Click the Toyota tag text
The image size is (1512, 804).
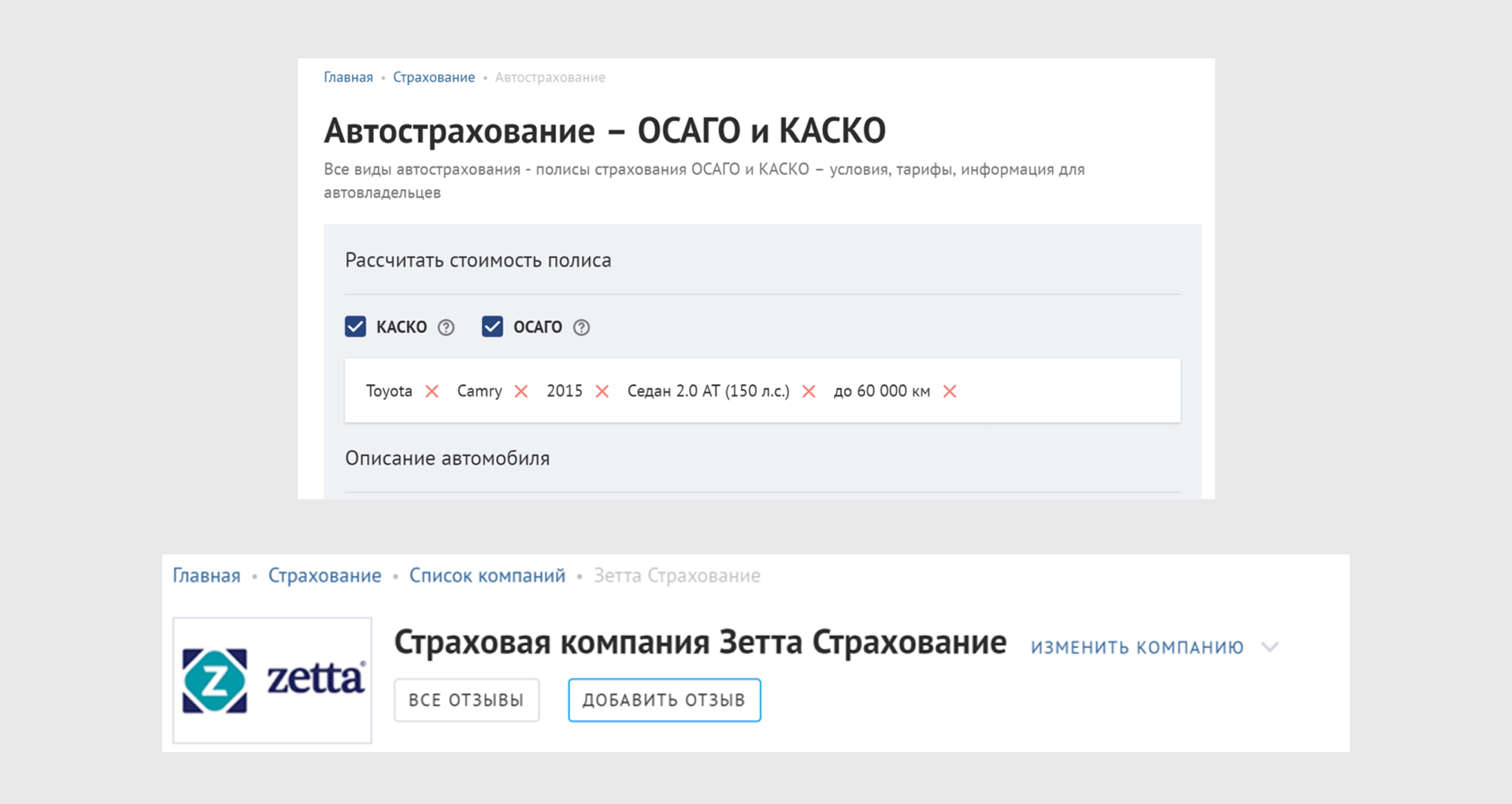pos(389,391)
